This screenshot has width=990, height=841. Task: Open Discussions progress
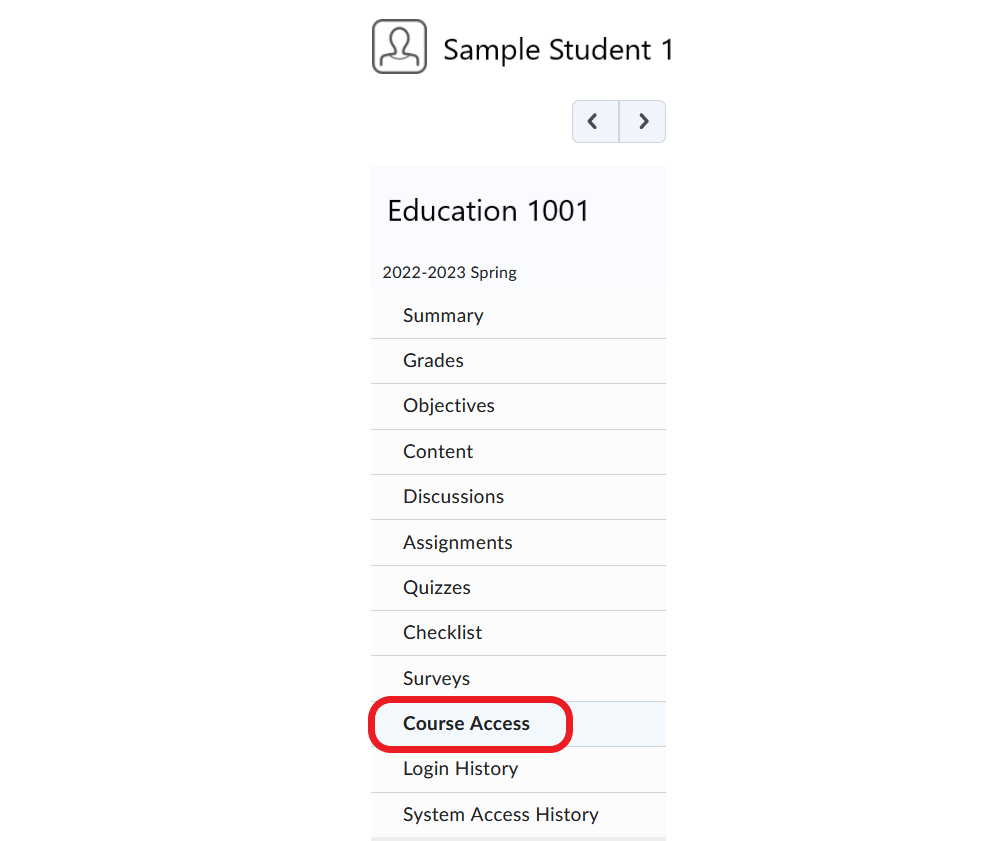518,497
